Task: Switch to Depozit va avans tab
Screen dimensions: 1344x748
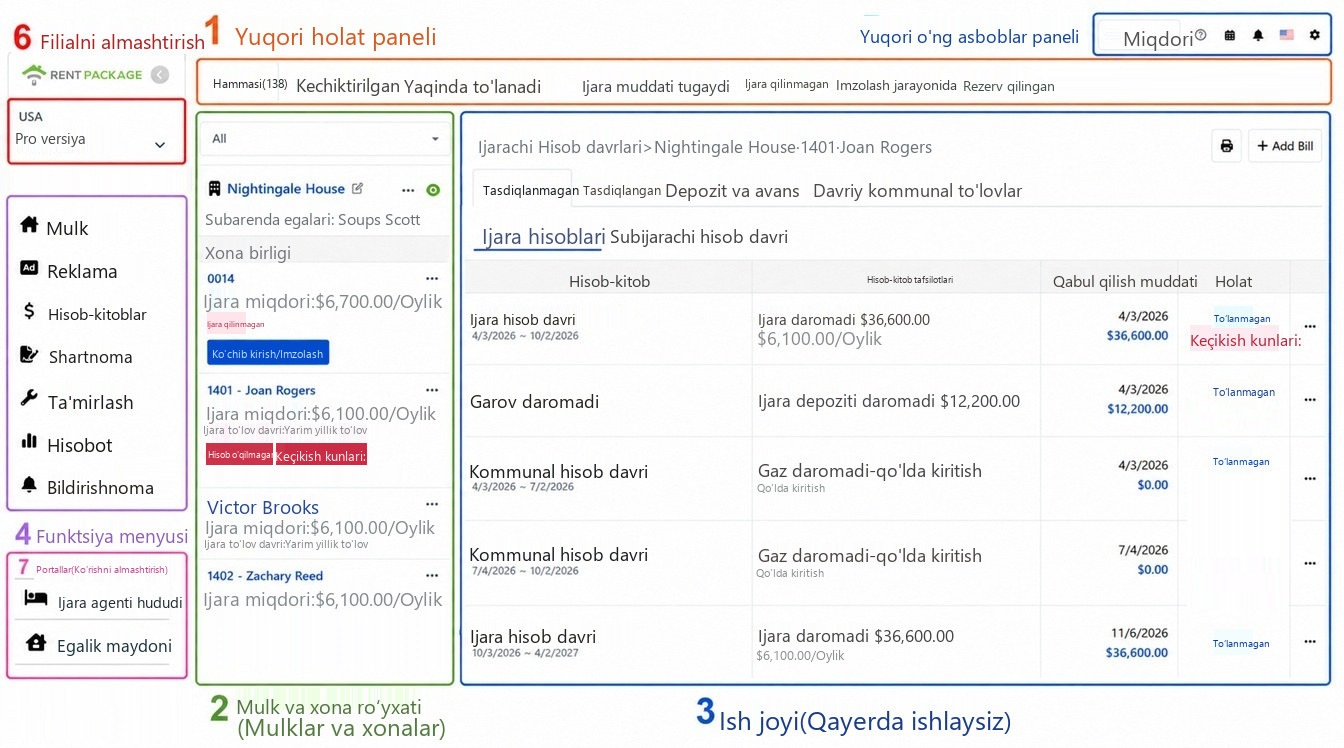Action: point(732,190)
